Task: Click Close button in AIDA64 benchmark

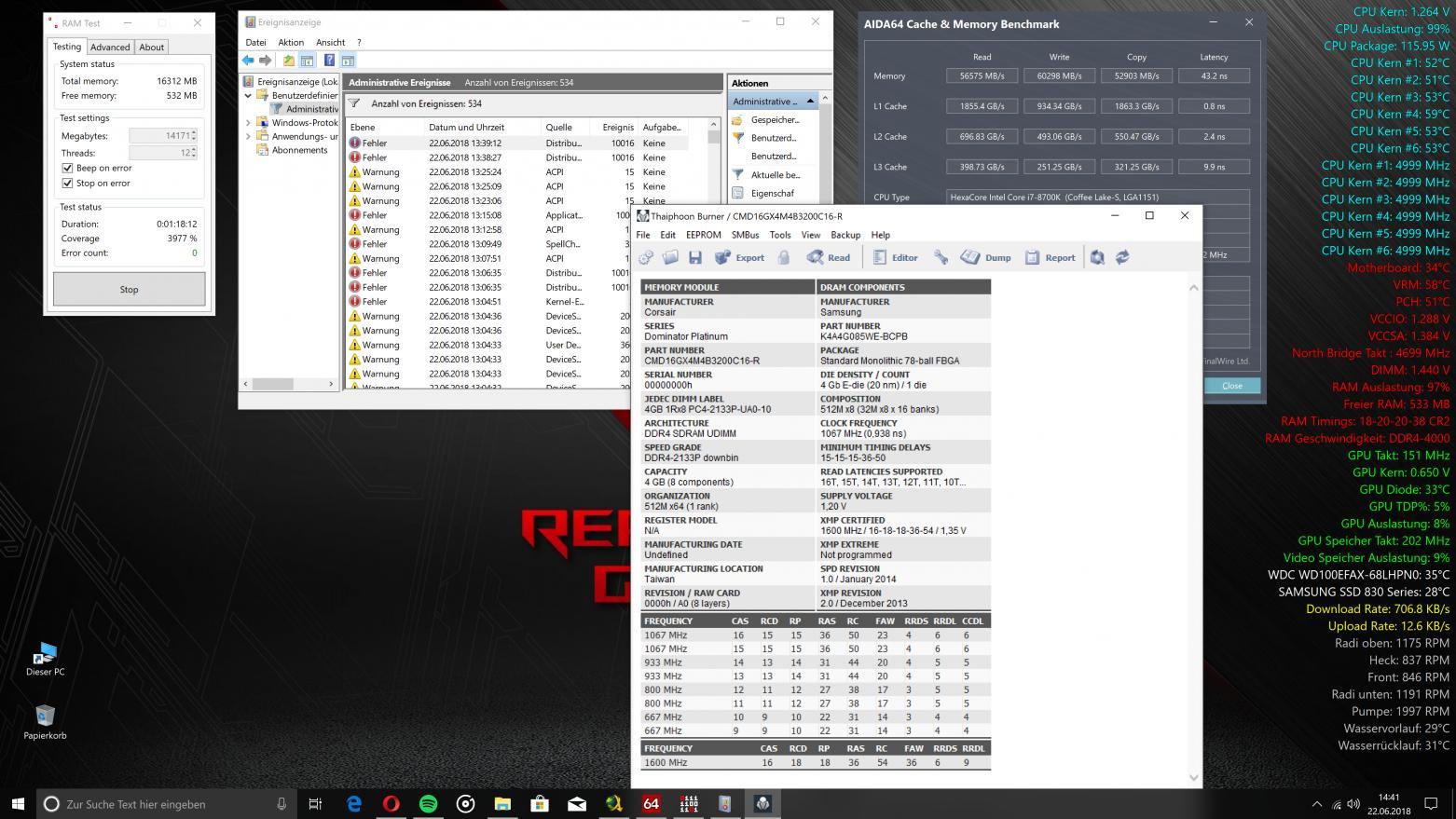Action: [x=1232, y=386]
